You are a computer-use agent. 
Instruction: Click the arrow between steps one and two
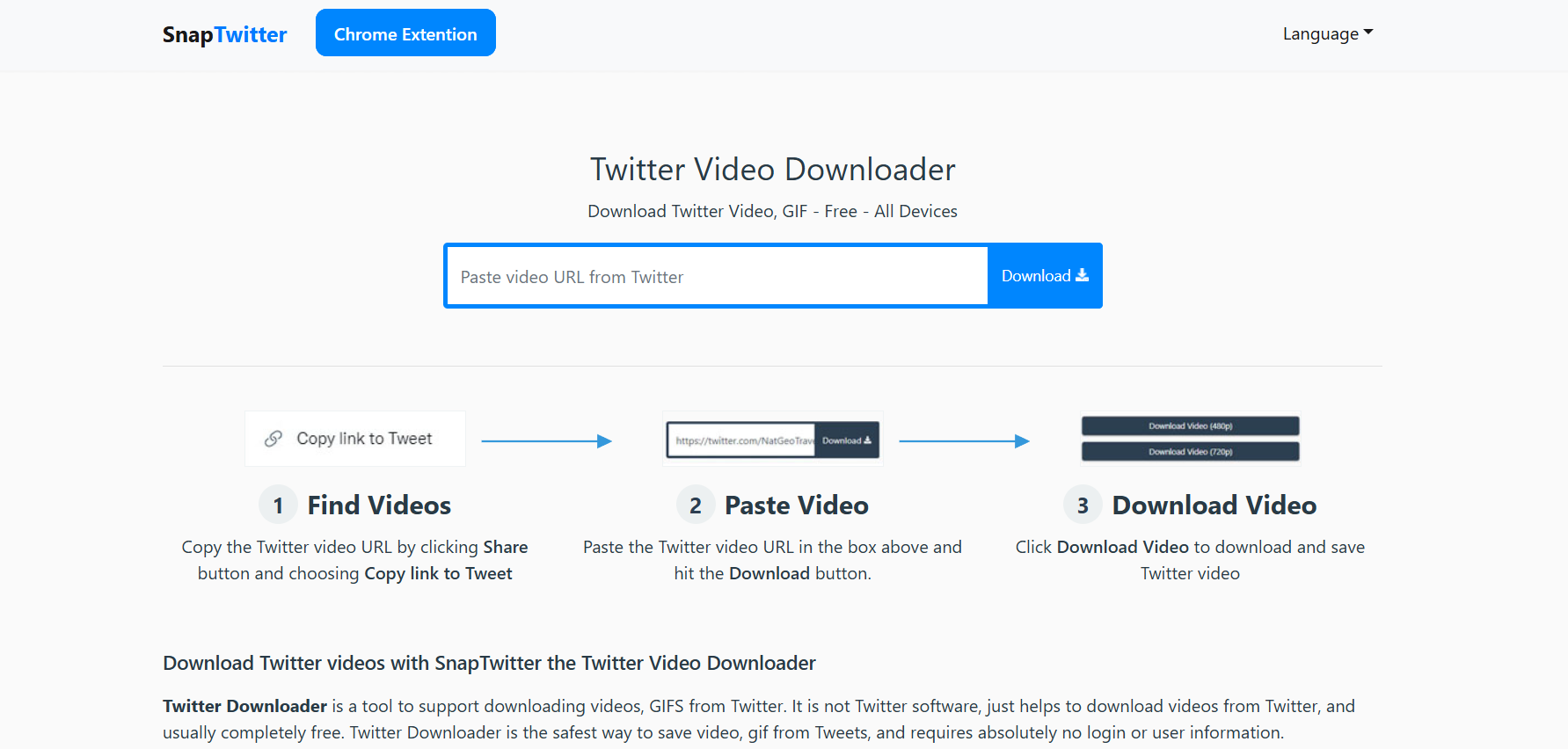[546, 441]
